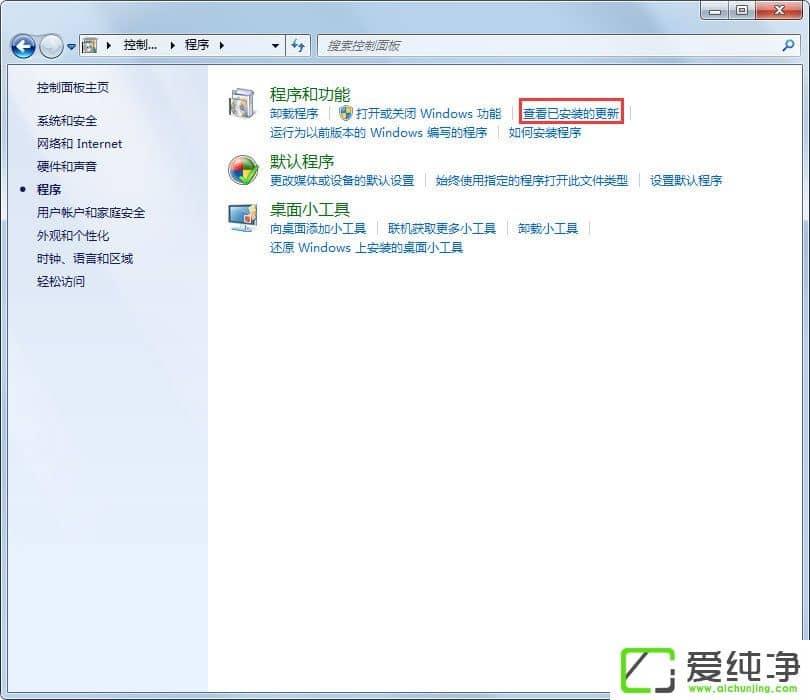Click inside the 搜索控制面板 search field

[450, 45]
